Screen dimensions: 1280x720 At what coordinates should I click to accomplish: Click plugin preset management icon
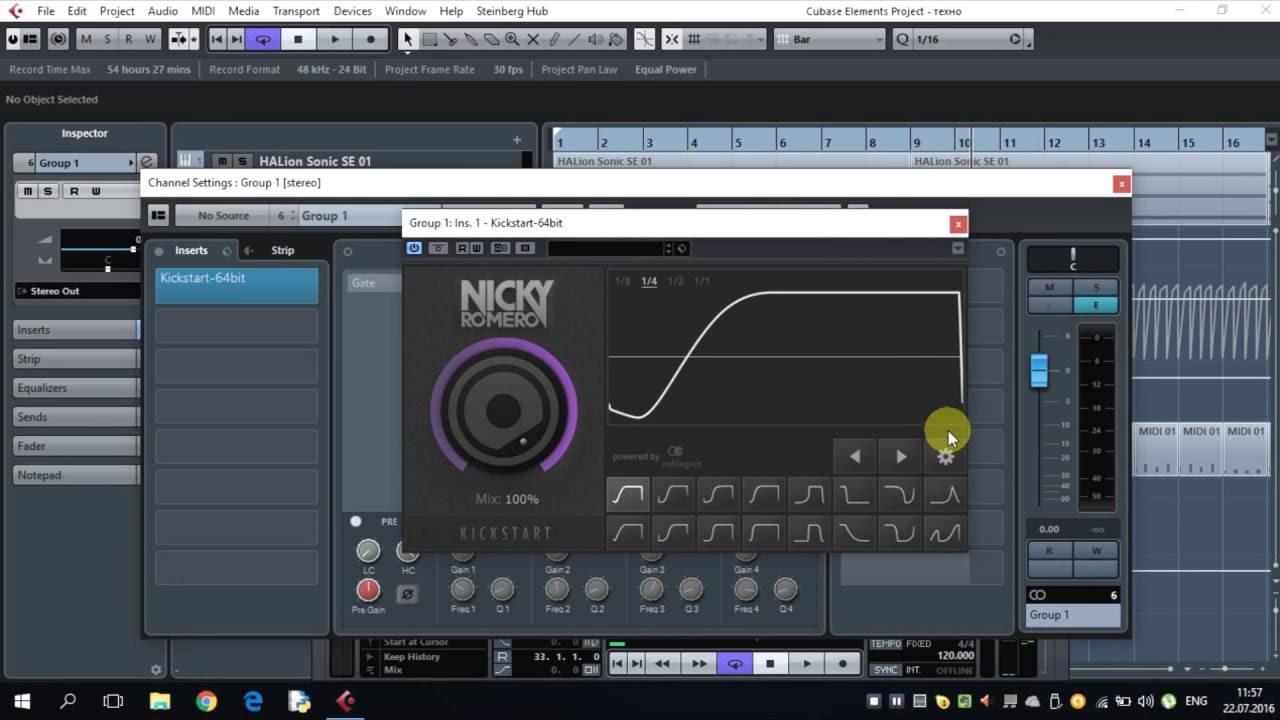click(682, 248)
